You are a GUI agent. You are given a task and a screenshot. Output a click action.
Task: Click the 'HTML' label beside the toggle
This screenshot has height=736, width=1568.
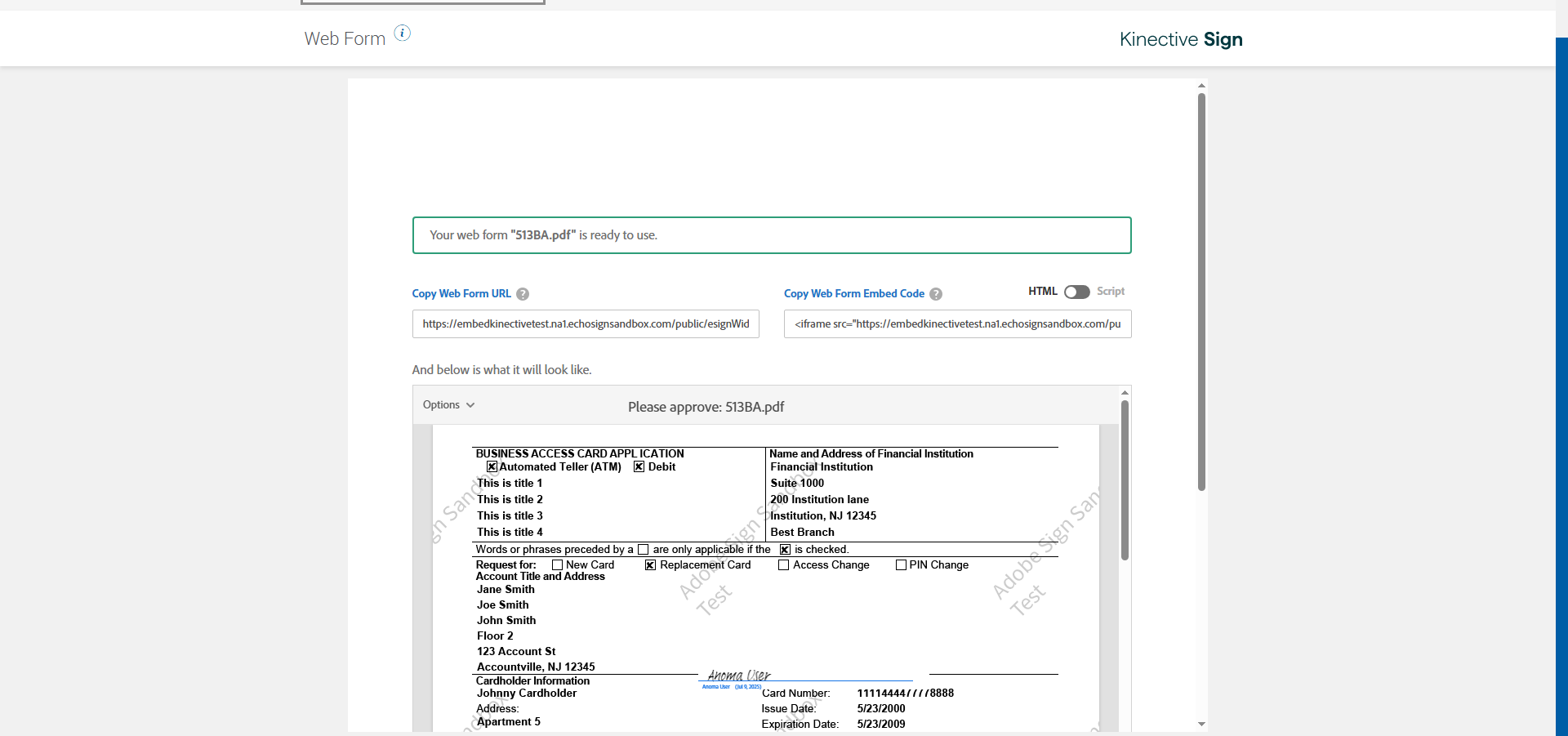pyautogui.click(x=1043, y=292)
